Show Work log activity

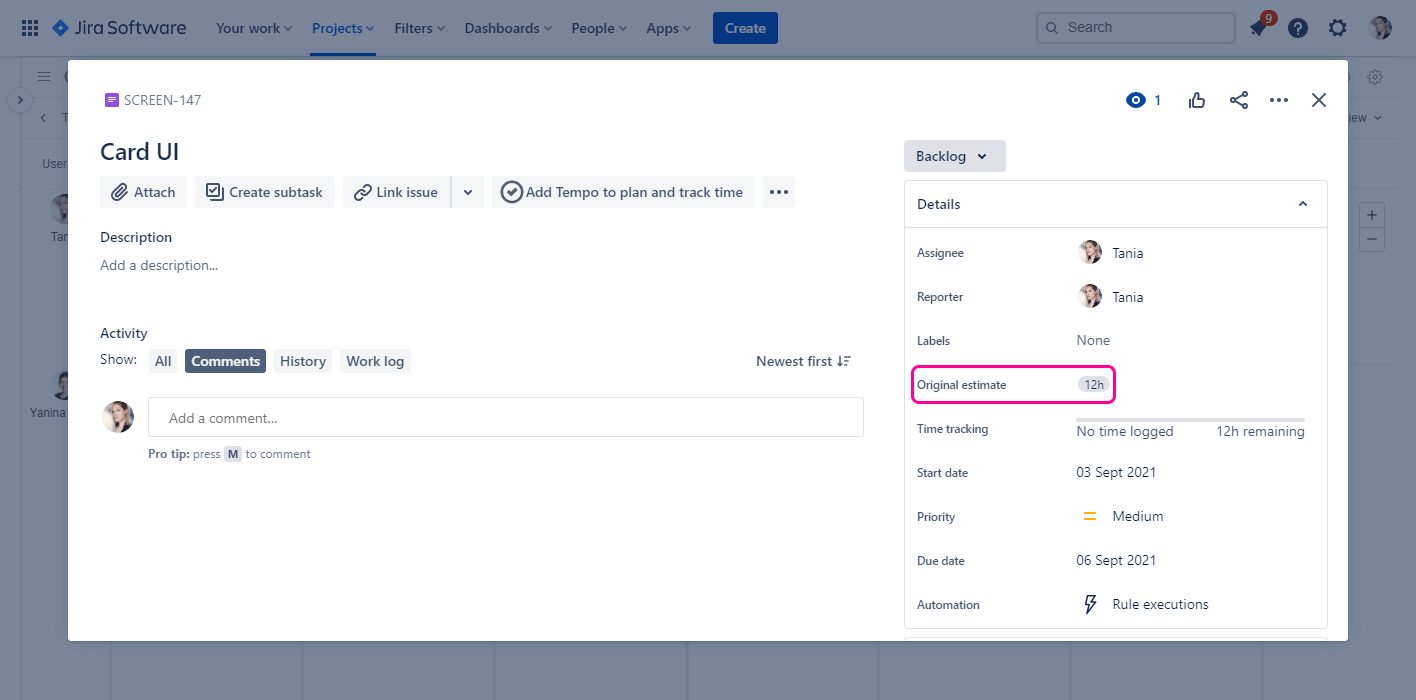pos(375,361)
